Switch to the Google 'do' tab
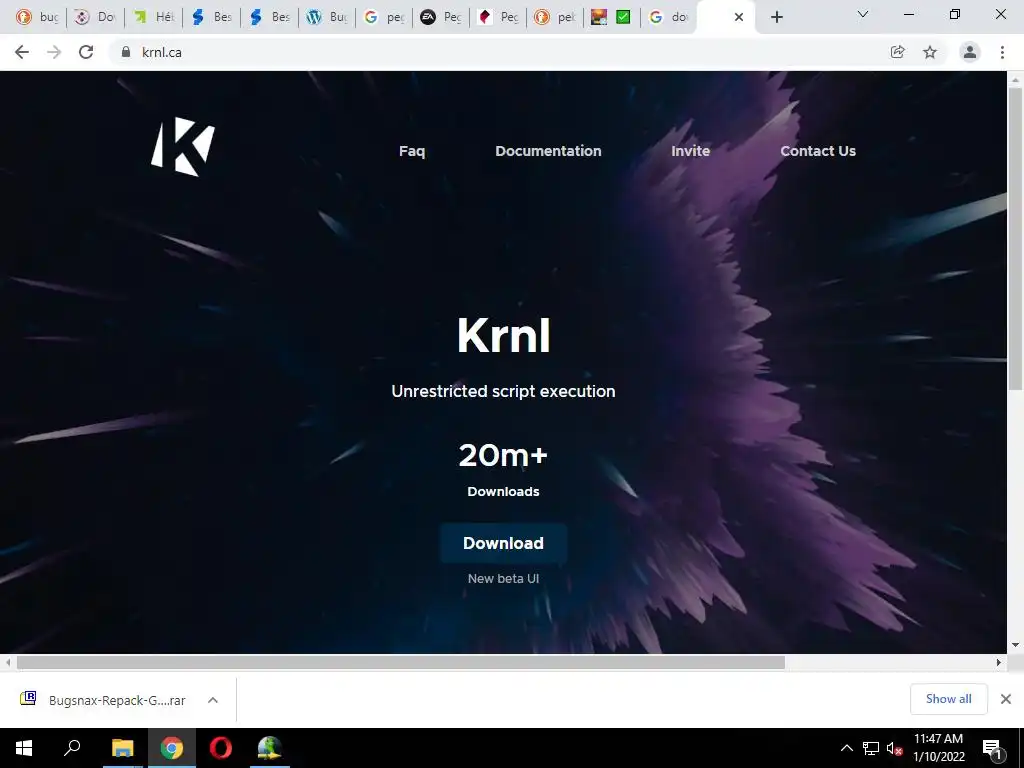1024x768 pixels. pos(669,17)
